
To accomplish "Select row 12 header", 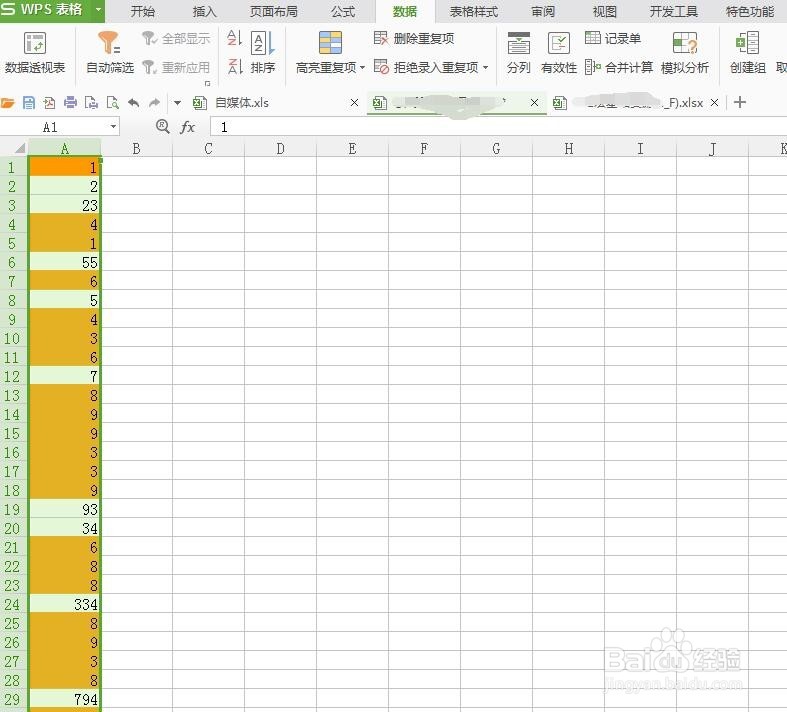I will click(x=12, y=376).
